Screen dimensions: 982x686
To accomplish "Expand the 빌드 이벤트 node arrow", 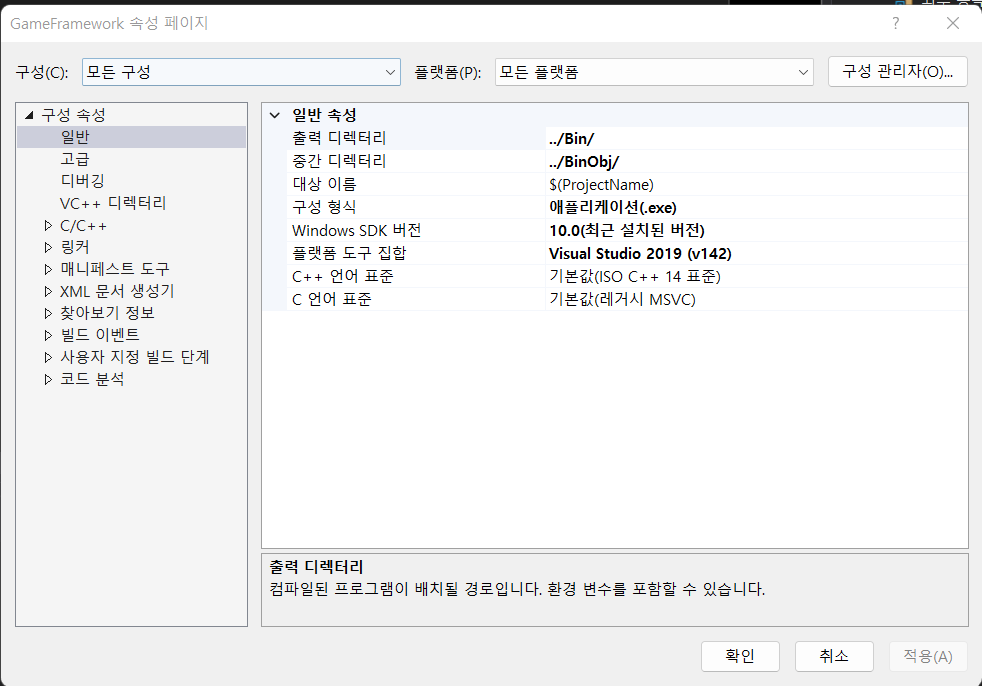I will point(48,335).
